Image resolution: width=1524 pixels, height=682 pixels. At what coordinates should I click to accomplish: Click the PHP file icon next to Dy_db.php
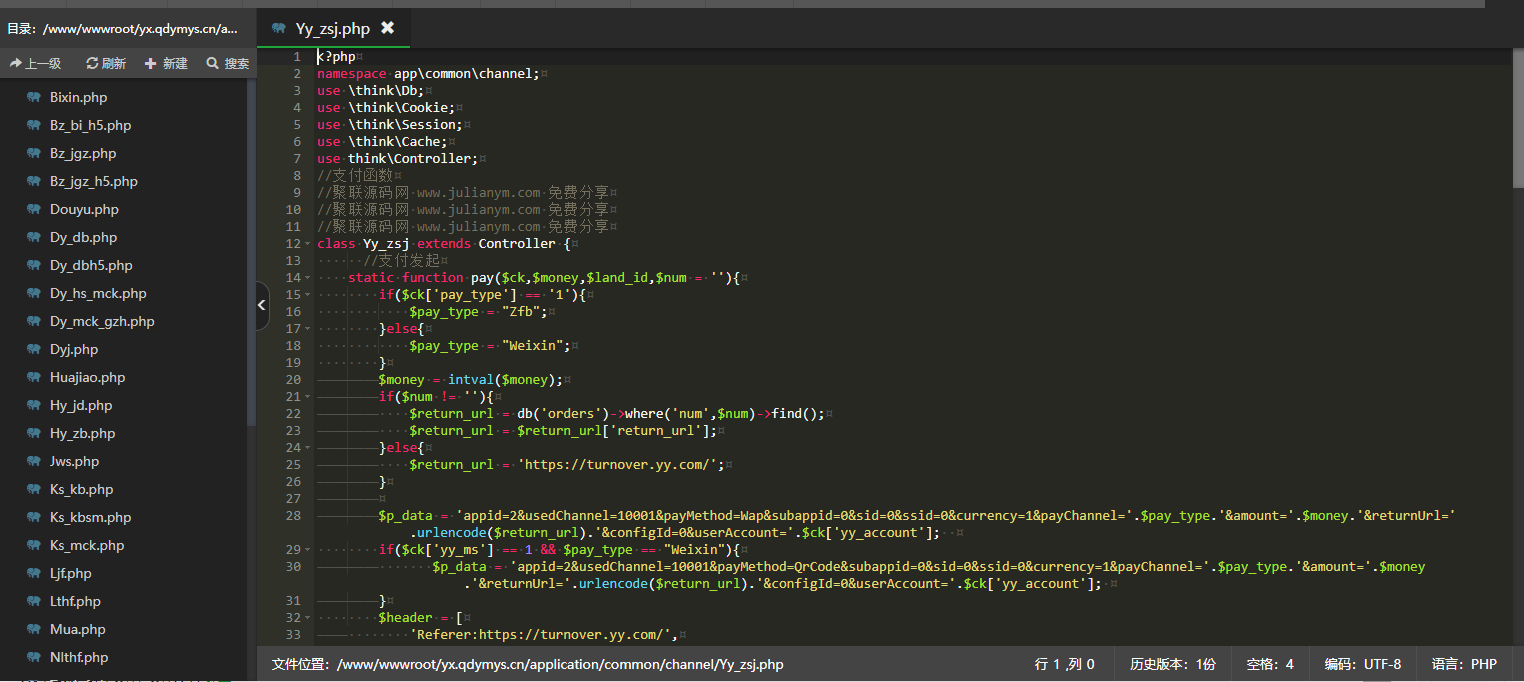[33, 237]
